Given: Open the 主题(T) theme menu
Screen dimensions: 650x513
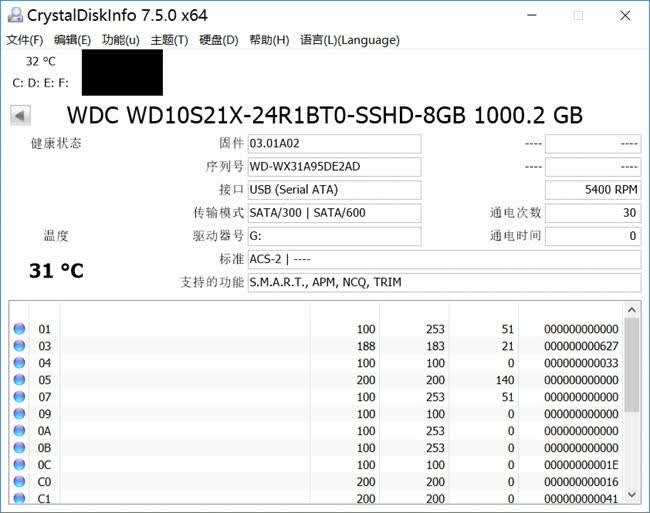Looking at the screenshot, I should click(x=169, y=40).
